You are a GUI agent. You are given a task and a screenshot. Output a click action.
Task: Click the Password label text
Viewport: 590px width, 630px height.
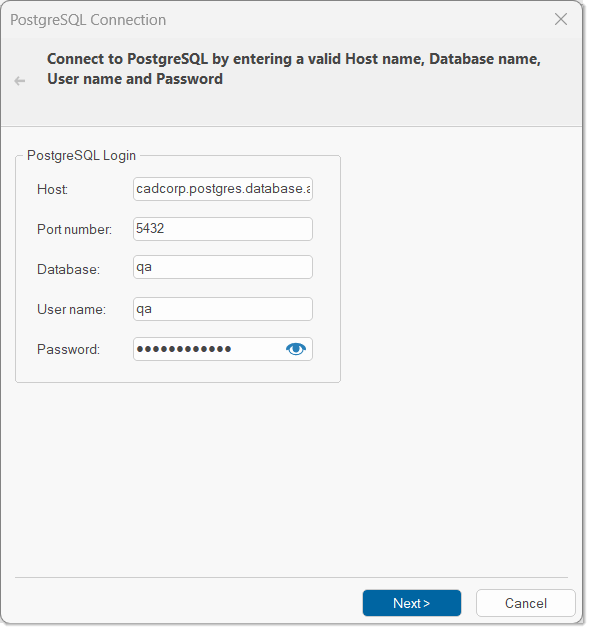(x=68, y=350)
